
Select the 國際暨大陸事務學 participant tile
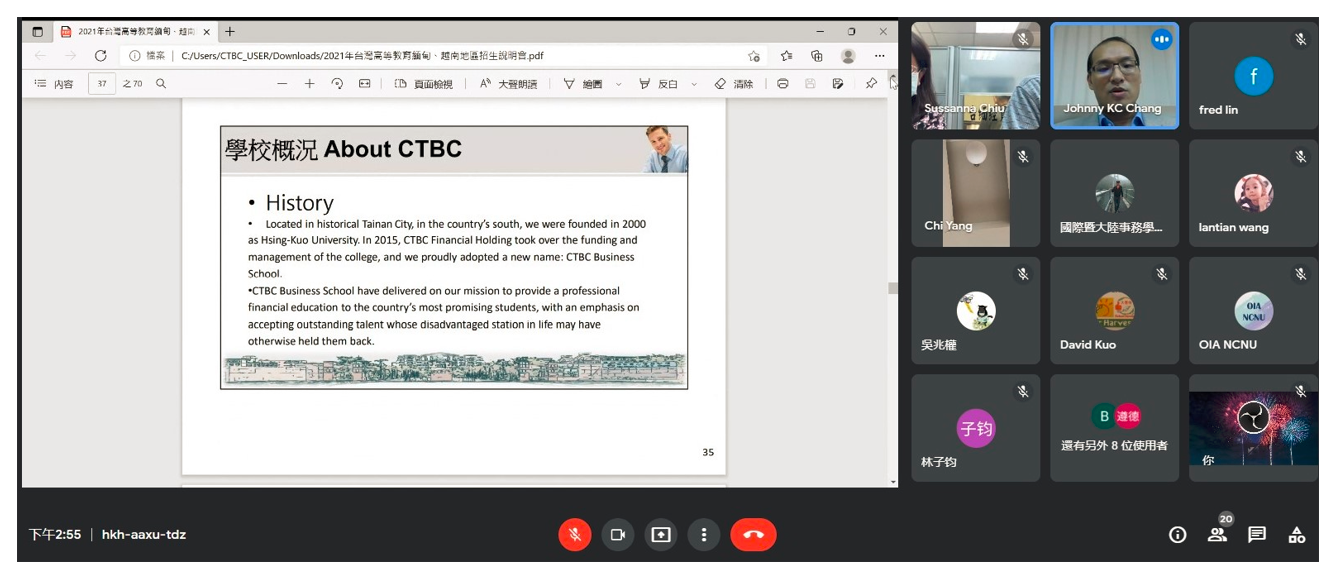pyautogui.click(x=1114, y=193)
